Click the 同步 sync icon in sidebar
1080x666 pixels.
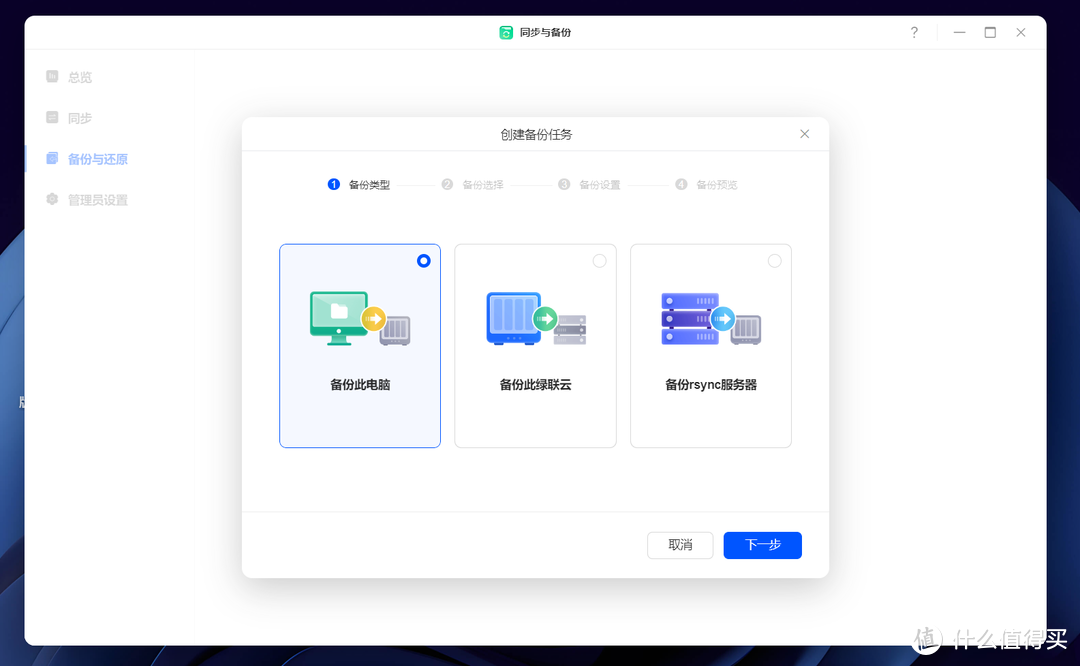pos(52,117)
